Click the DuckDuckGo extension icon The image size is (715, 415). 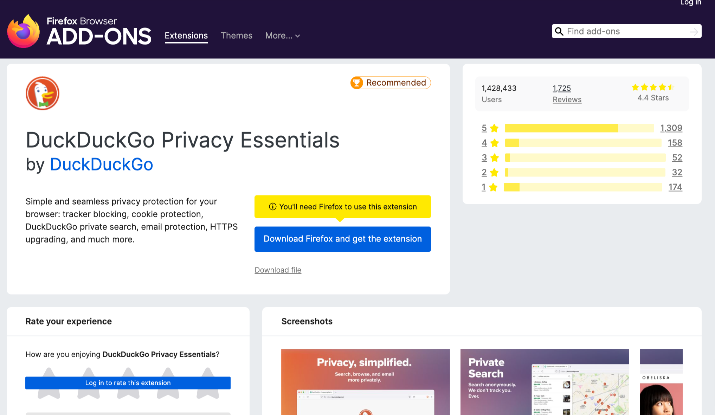42,93
